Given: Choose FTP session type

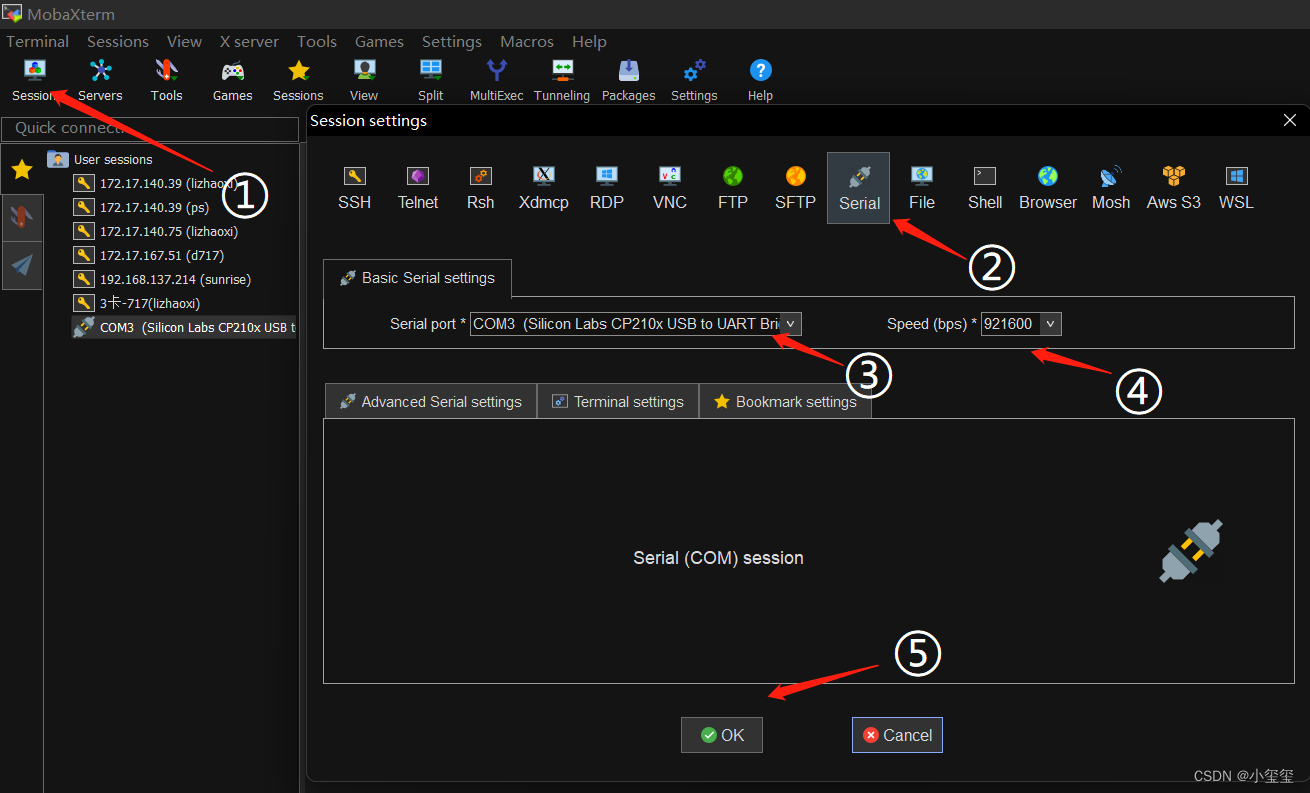Looking at the screenshot, I should pos(733,188).
